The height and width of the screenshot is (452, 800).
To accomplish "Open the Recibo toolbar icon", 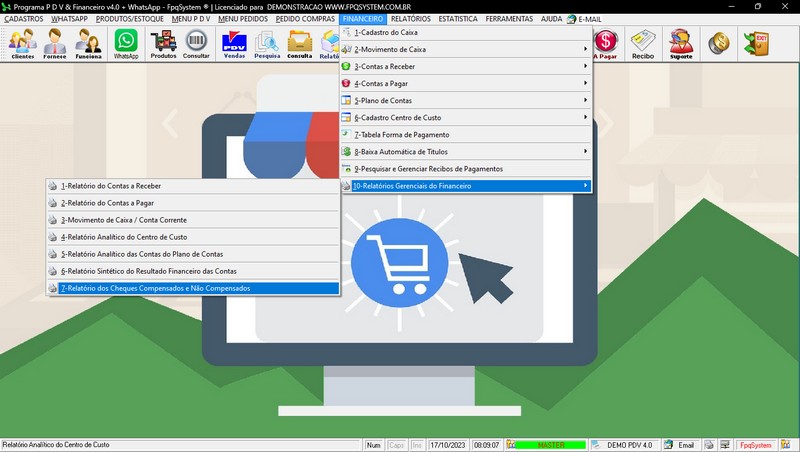I will click(x=643, y=43).
